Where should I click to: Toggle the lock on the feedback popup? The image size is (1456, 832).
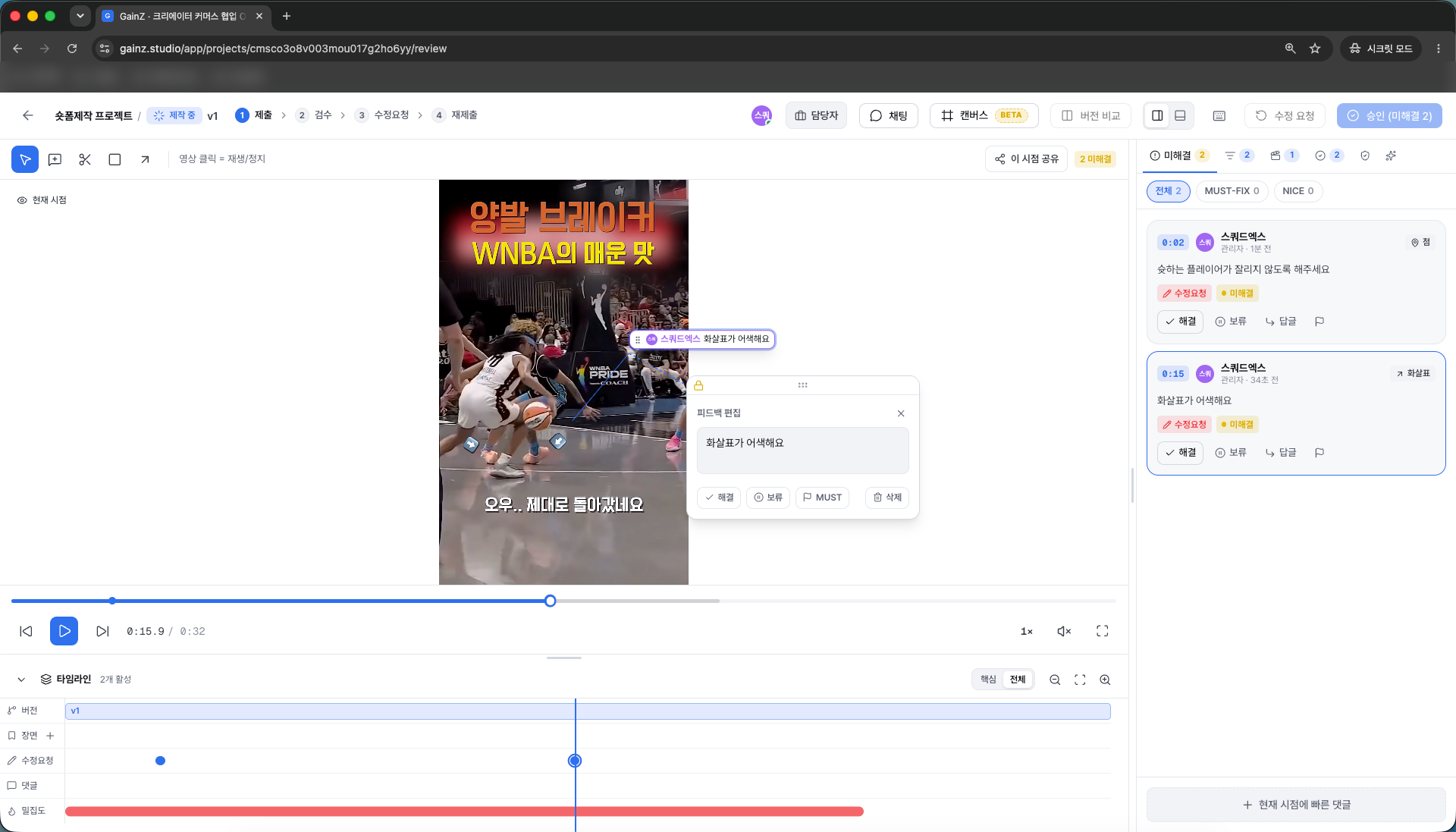698,385
